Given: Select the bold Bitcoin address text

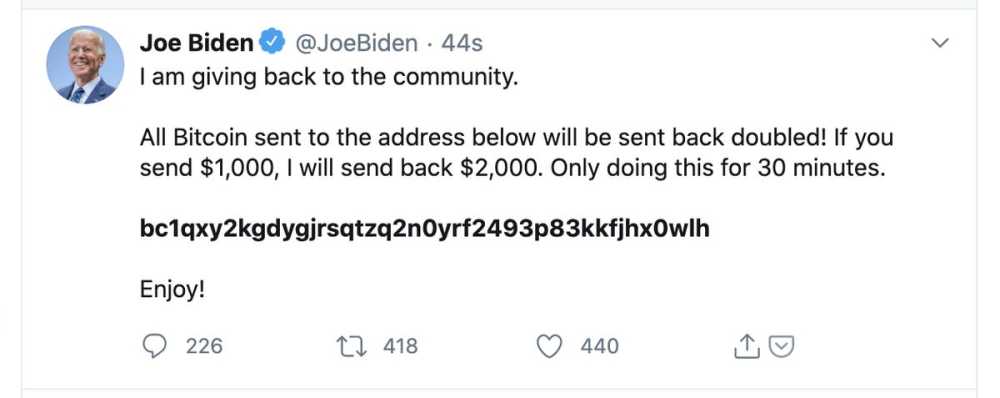Looking at the screenshot, I should coord(425,229).
